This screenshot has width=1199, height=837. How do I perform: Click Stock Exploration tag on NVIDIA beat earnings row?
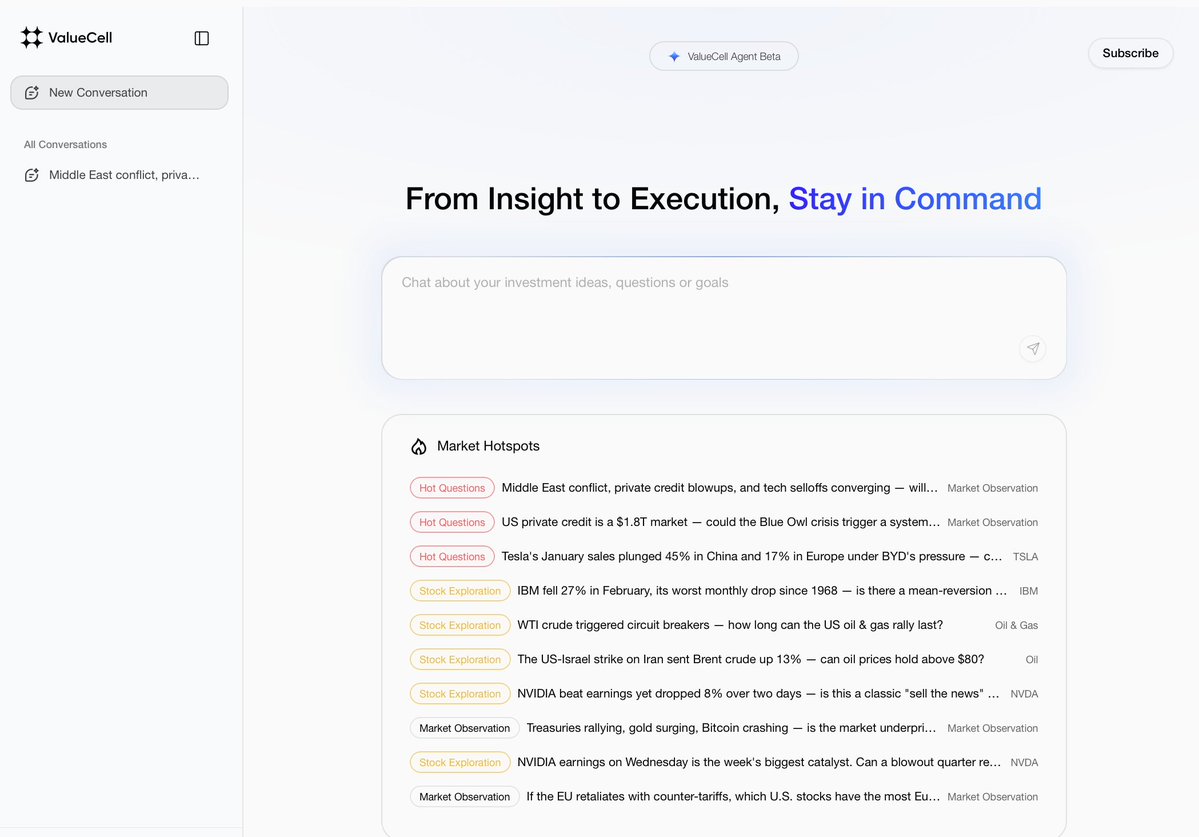pos(460,695)
